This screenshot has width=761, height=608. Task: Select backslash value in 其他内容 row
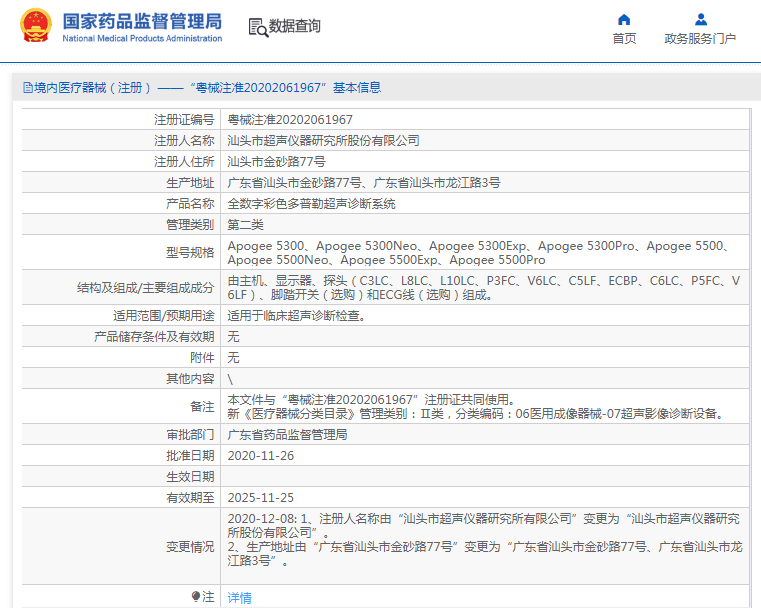(x=230, y=379)
